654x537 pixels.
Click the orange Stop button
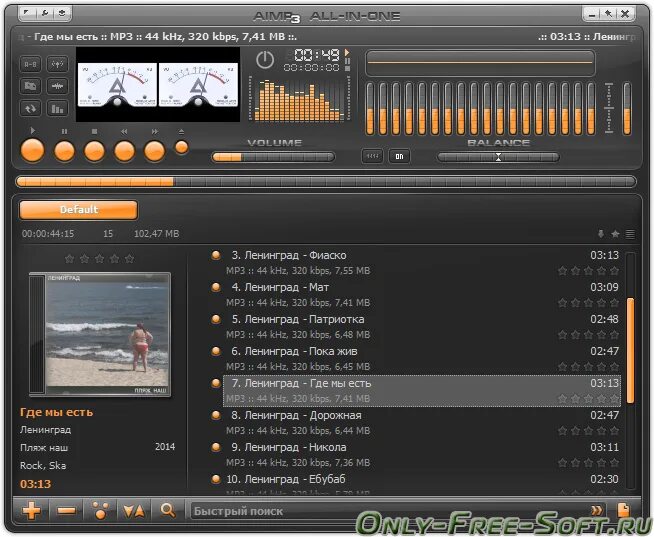click(94, 151)
